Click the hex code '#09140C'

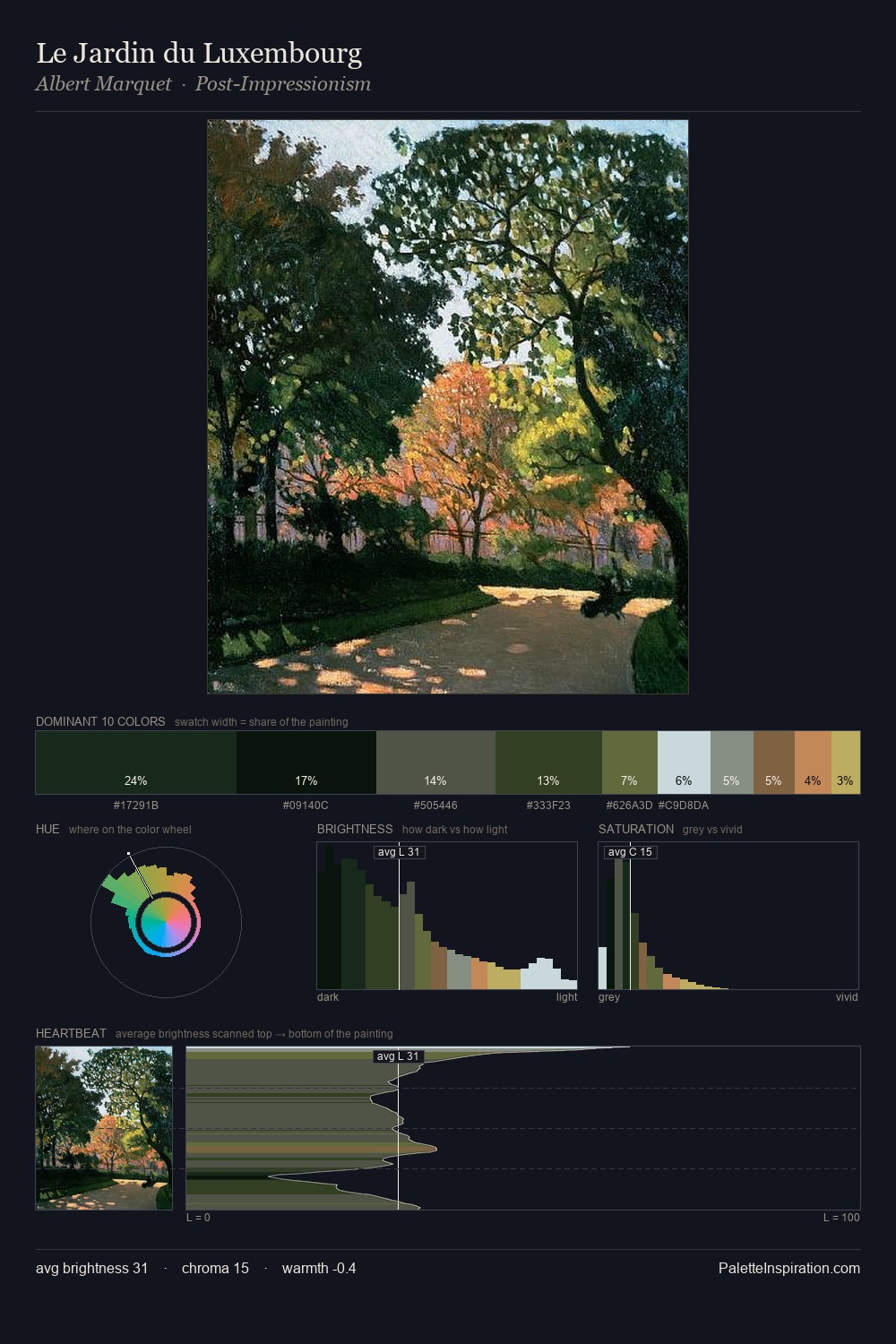(x=306, y=806)
